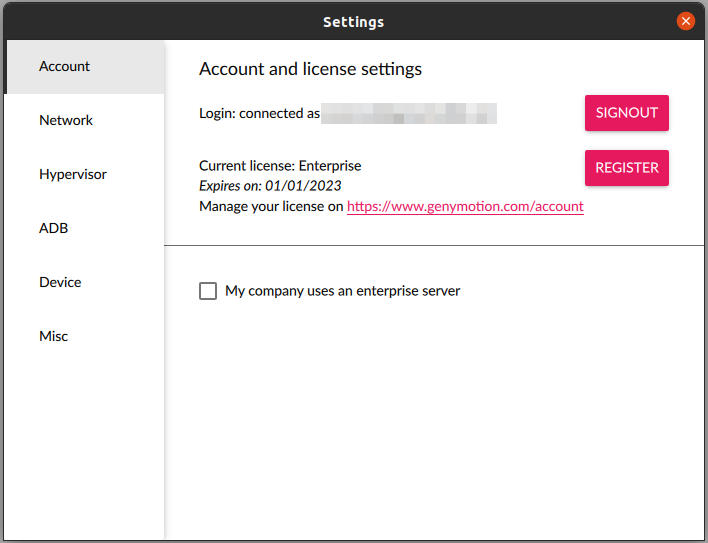Click the REGISTER license button
Screen dimensions: 708x543
pyautogui.click(x=626, y=168)
